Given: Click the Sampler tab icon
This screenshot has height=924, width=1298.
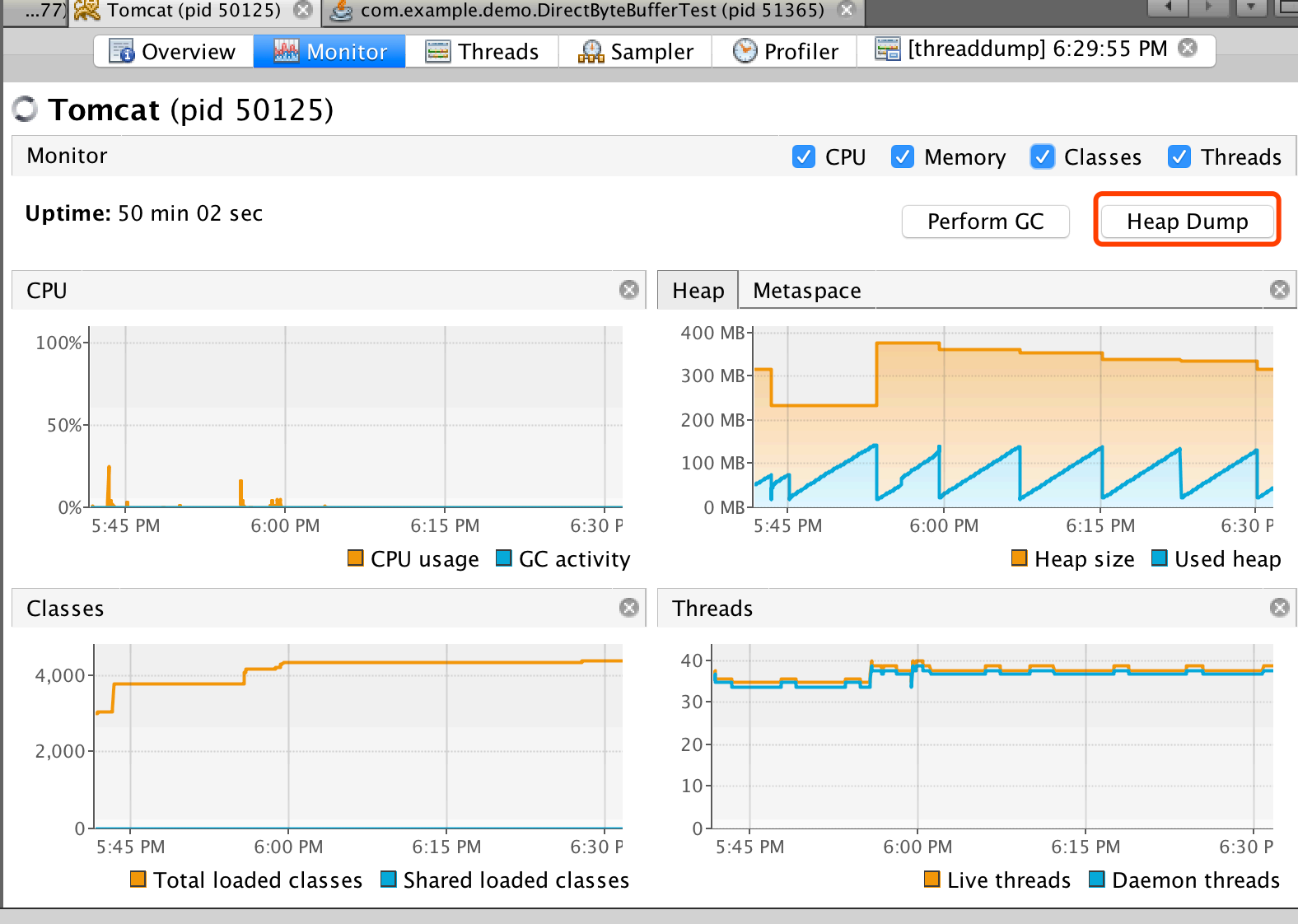Looking at the screenshot, I should point(591,51).
